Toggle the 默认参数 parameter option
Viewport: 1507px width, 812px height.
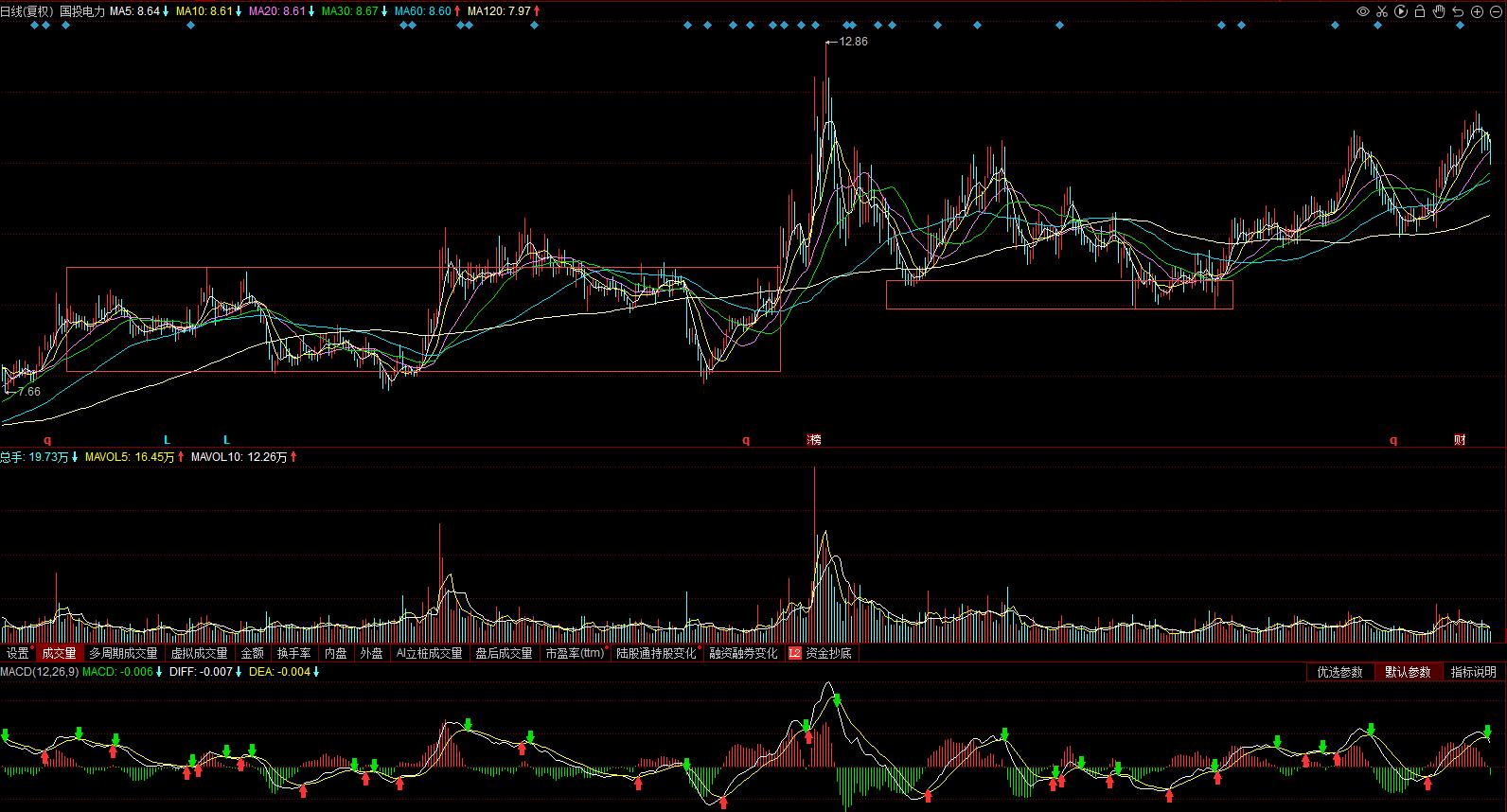coord(1408,672)
